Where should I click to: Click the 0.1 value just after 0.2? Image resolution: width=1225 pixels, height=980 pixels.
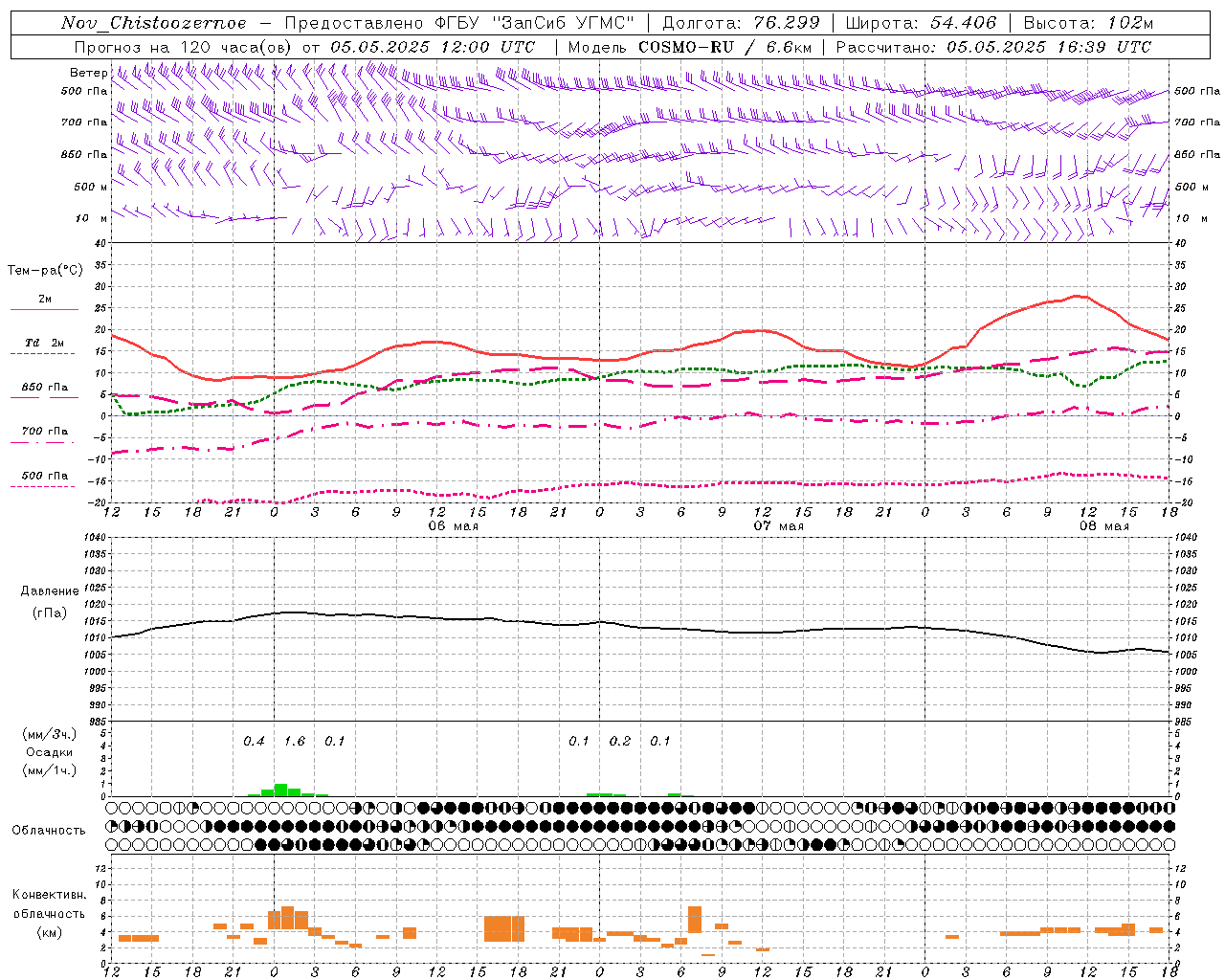[x=660, y=742]
